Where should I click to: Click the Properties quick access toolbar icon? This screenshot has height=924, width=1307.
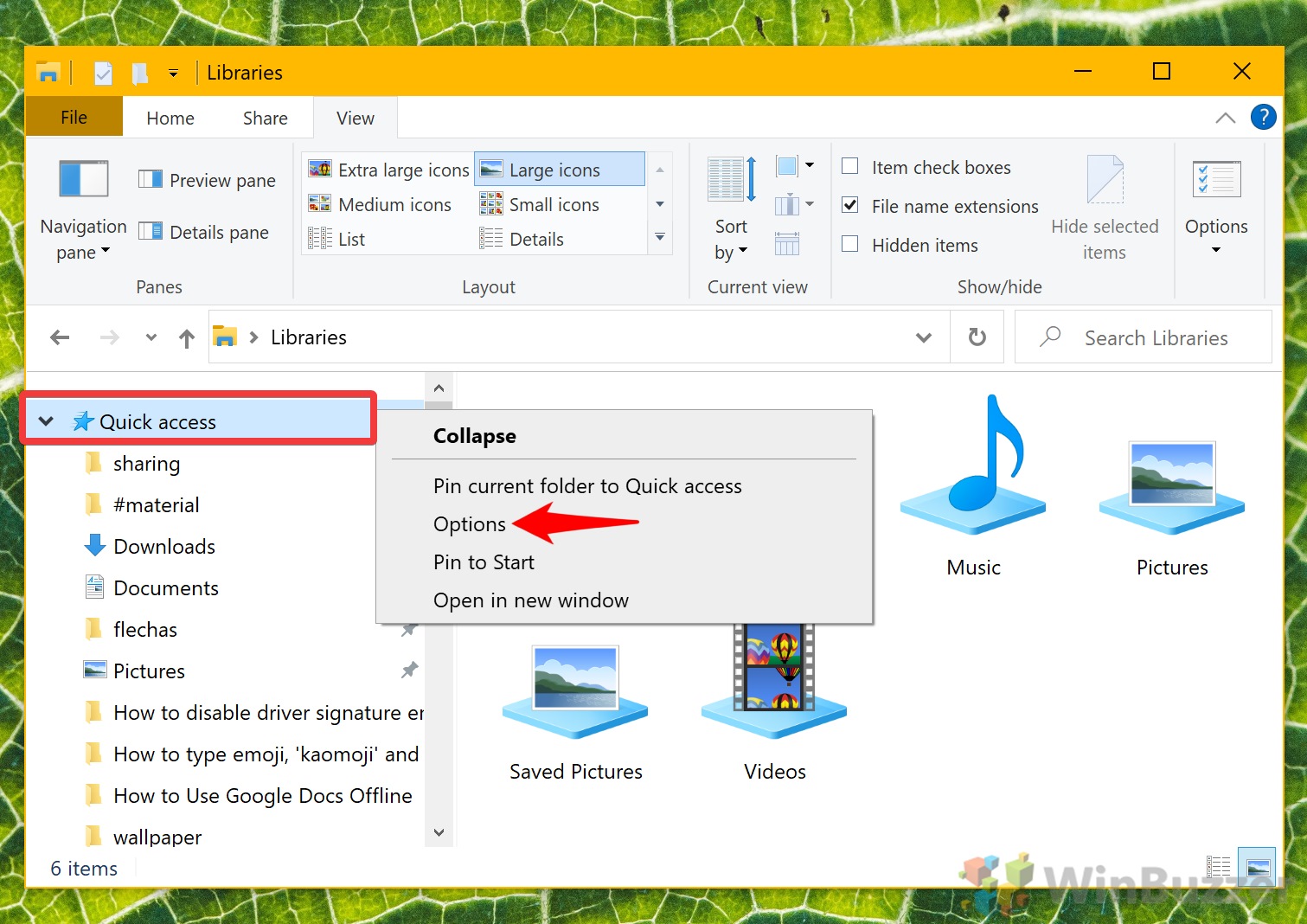click(103, 73)
